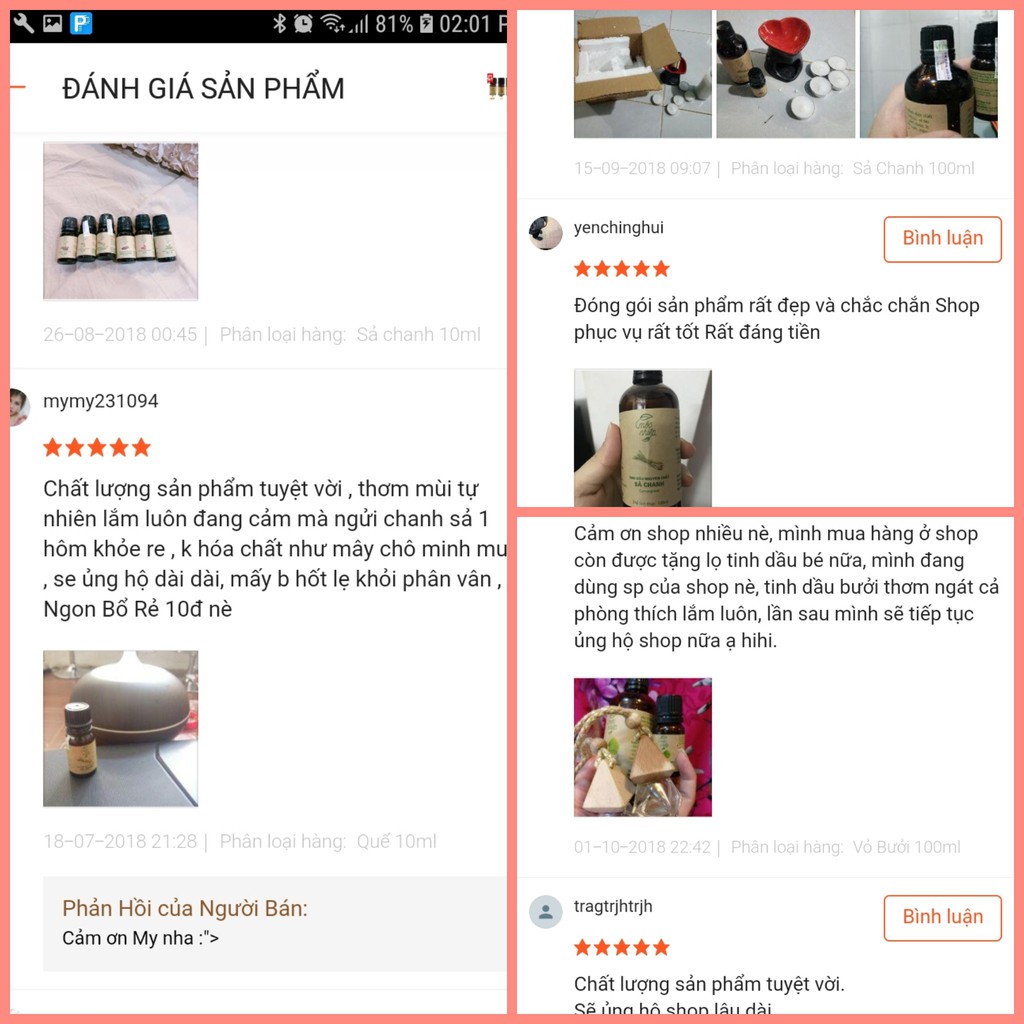Tap the orange back arrow beside ĐÁNH GIÁ SẢN PHẨM
The width and height of the screenshot is (1024, 1024).
tap(17, 87)
